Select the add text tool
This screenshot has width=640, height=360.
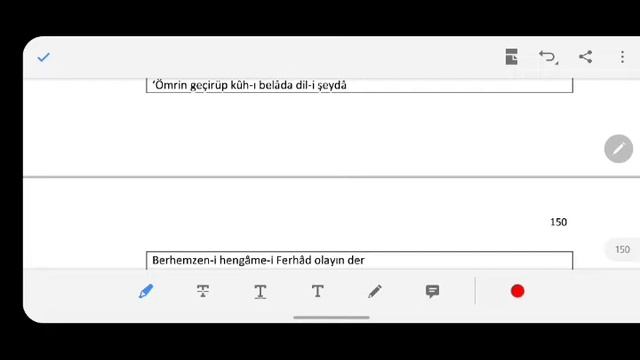(318, 291)
